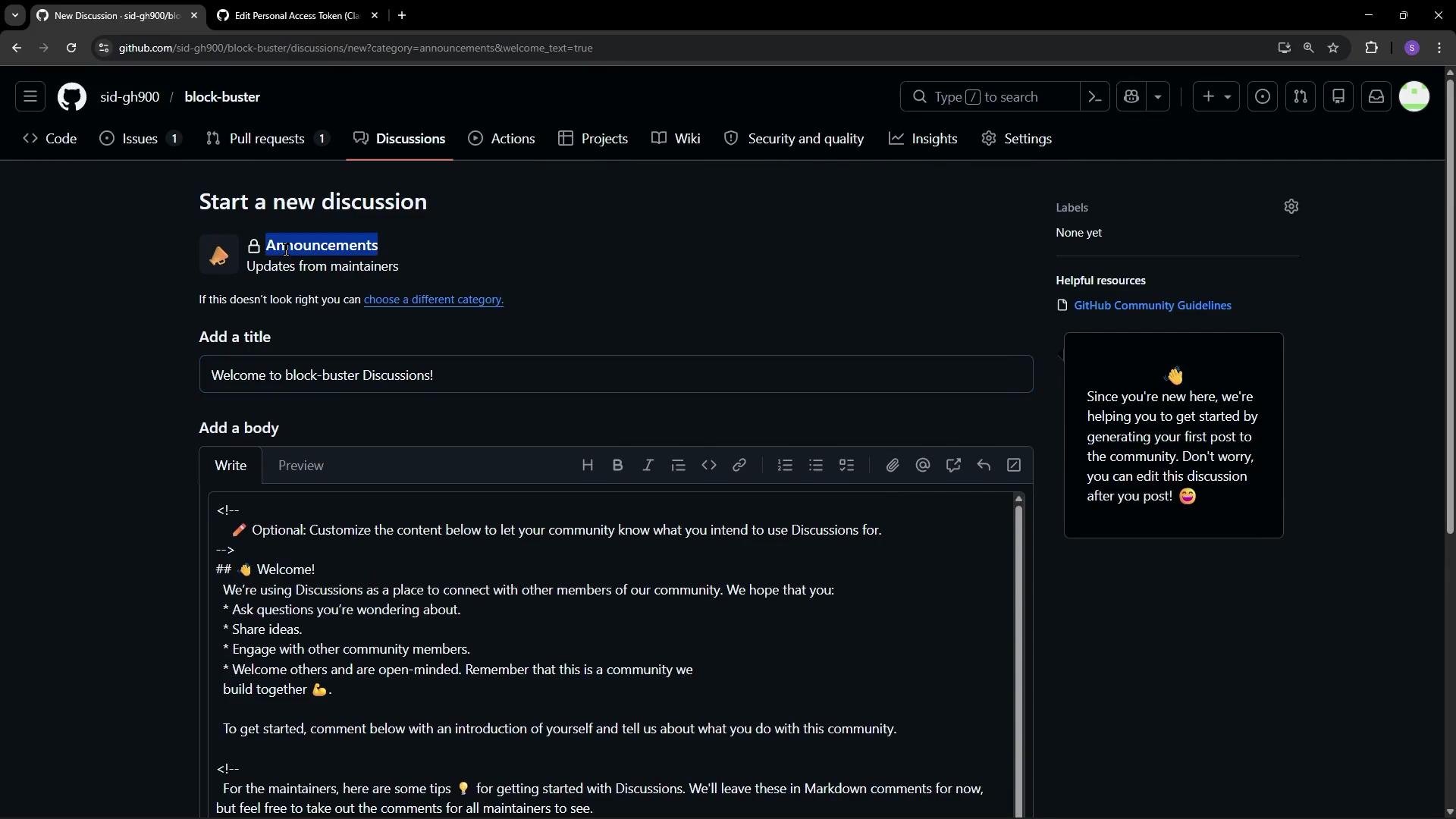Screen dimensions: 1456x819
Task: Expand the Create new plus dropdown
Action: [x=1216, y=97]
